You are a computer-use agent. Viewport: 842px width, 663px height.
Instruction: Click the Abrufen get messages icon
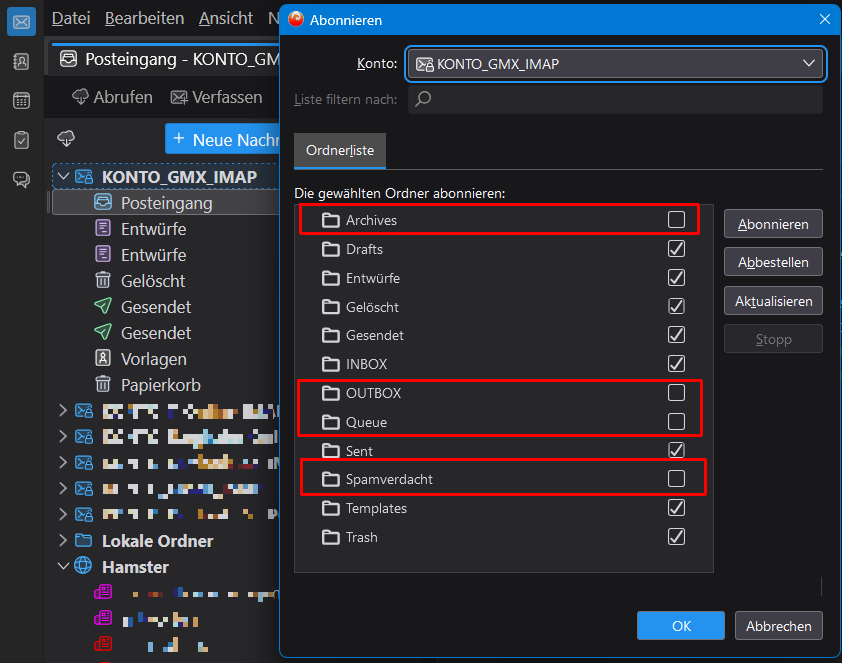(81, 97)
